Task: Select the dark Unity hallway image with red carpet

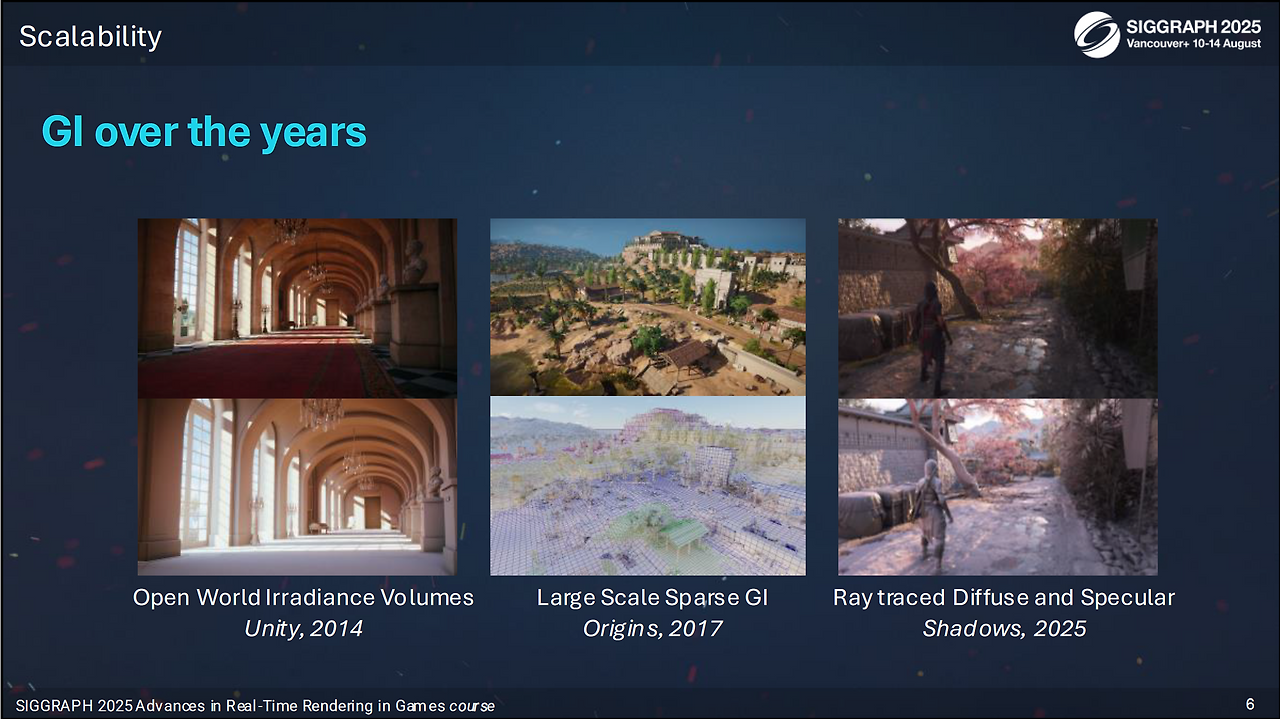Action: (x=297, y=307)
